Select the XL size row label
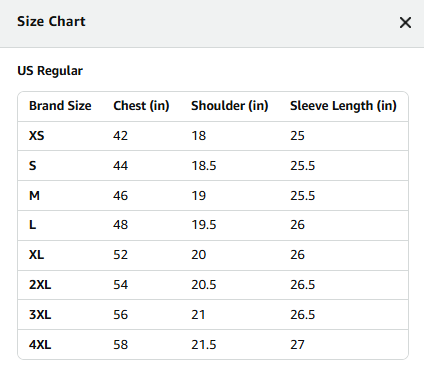 click(x=37, y=255)
